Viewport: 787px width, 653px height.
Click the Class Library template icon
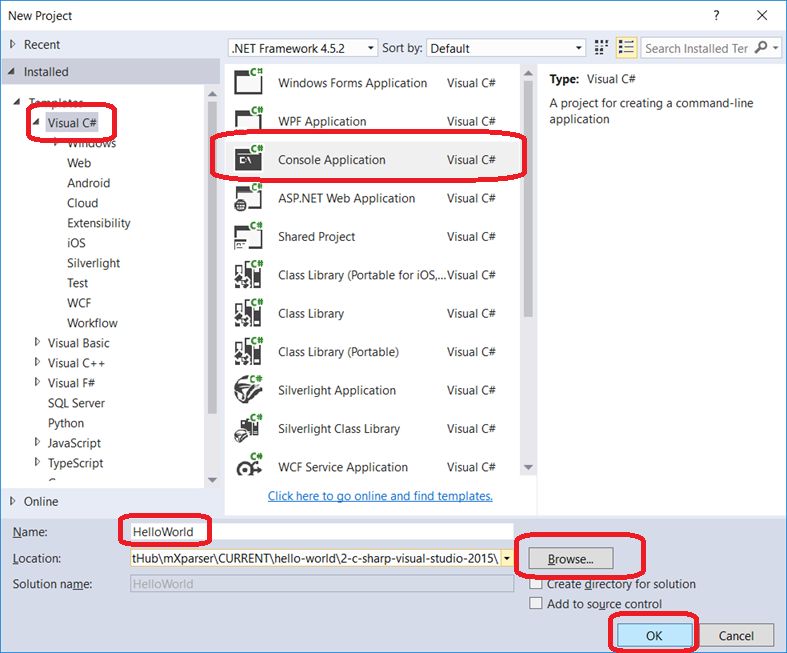coord(248,313)
